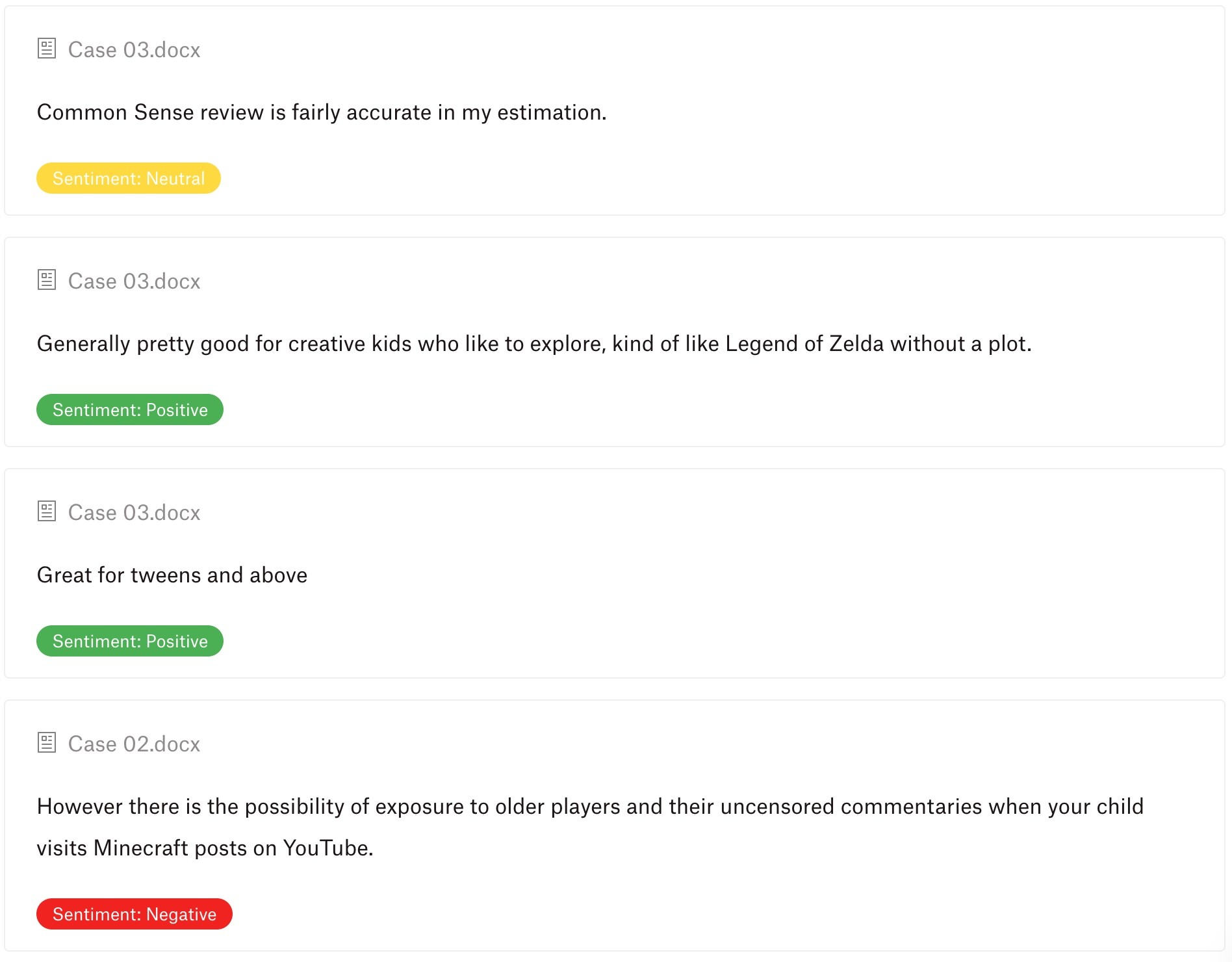Click the yellow Sentiment: Neutral tag
Viewport: 1232px width, 962px height.
129,178
